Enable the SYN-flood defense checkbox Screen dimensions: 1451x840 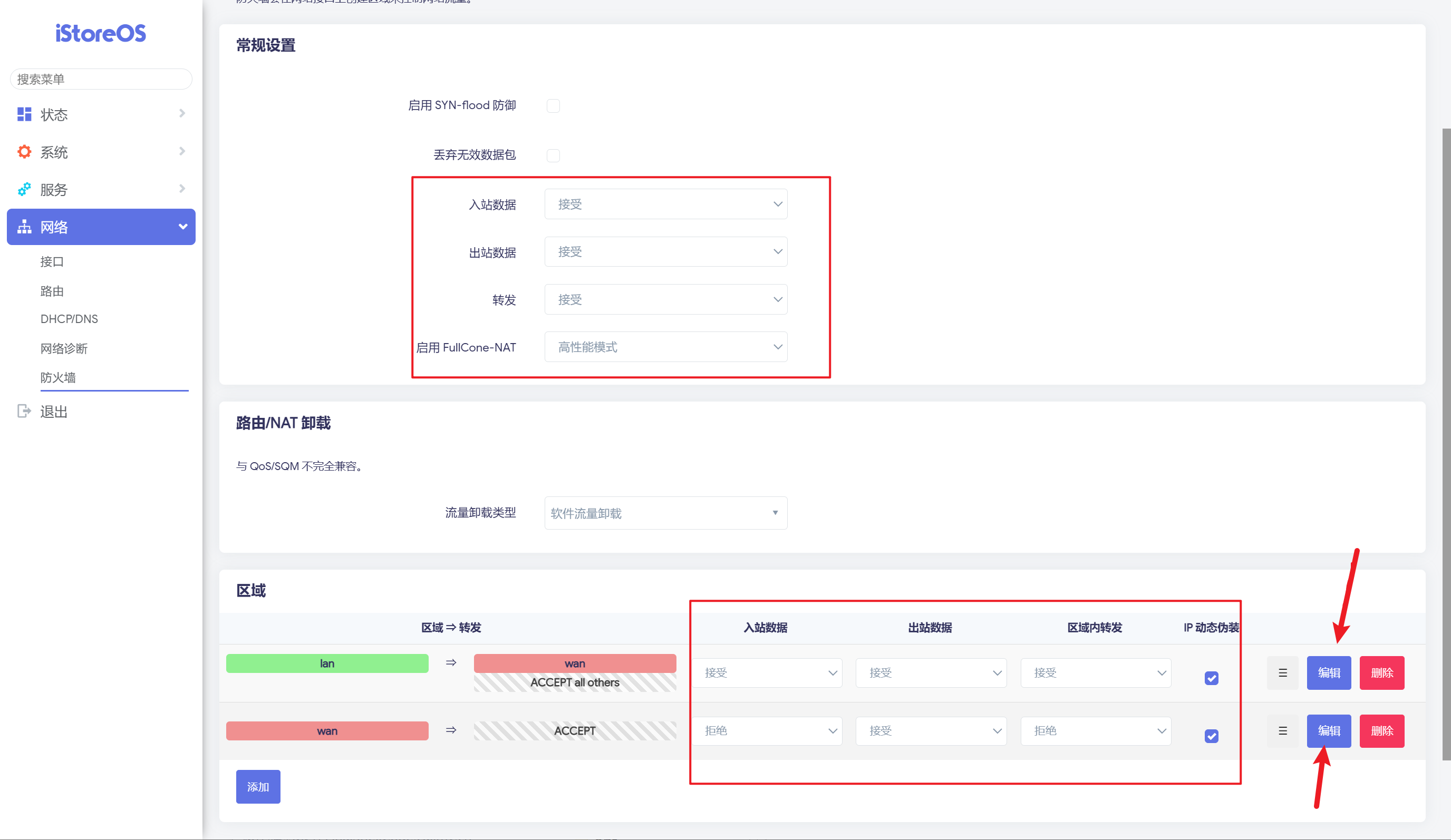coord(553,106)
